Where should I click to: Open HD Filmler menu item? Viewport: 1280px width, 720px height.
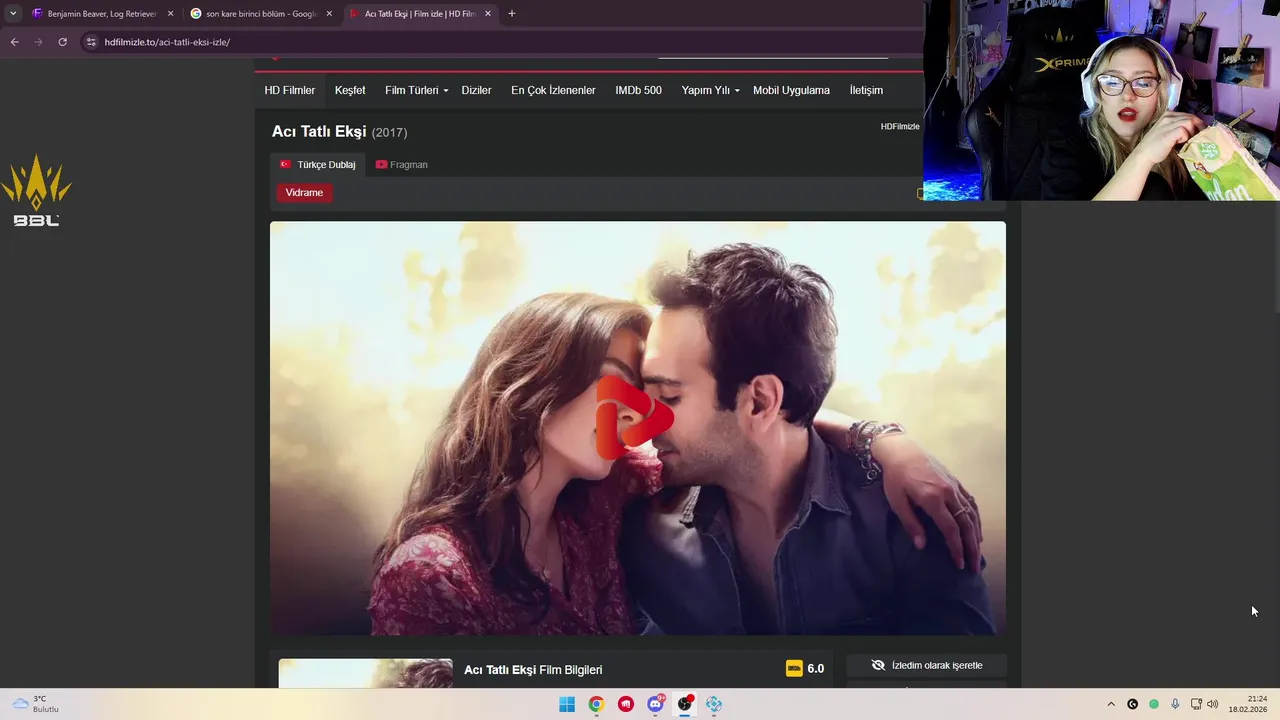coord(289,90)
